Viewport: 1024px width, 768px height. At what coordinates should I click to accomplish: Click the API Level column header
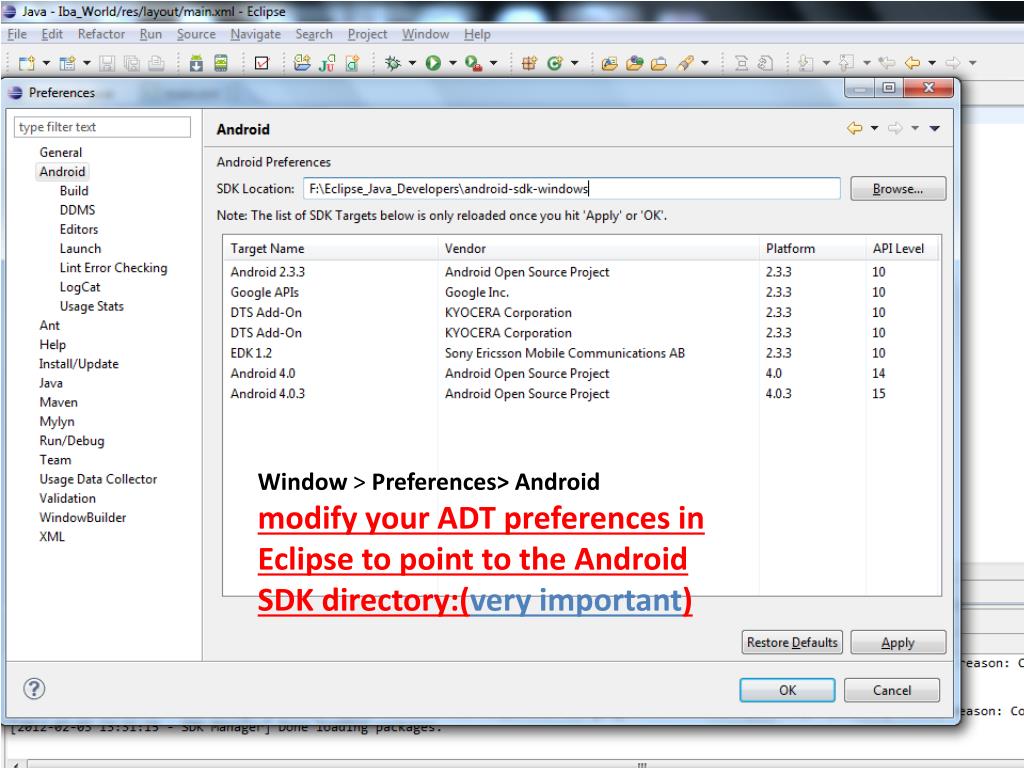pyautogui.click(x=901, y=248)
